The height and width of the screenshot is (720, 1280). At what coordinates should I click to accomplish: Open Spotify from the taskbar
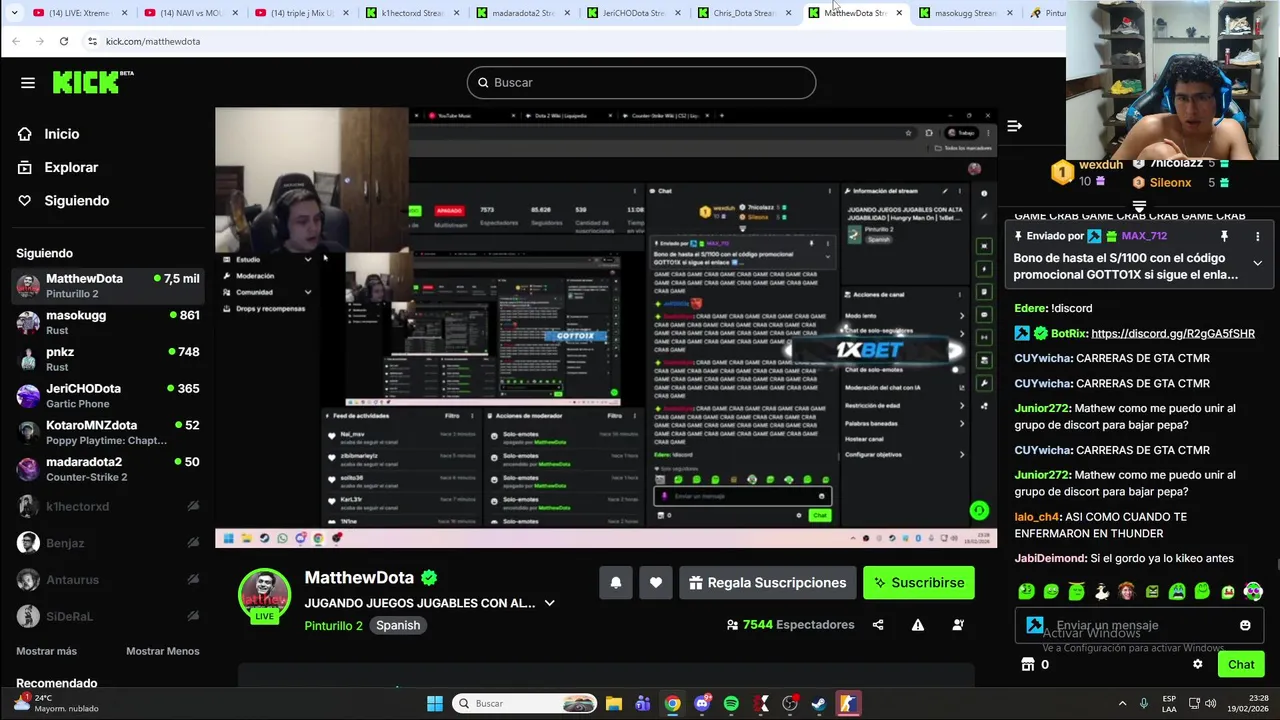coord(731,704)
